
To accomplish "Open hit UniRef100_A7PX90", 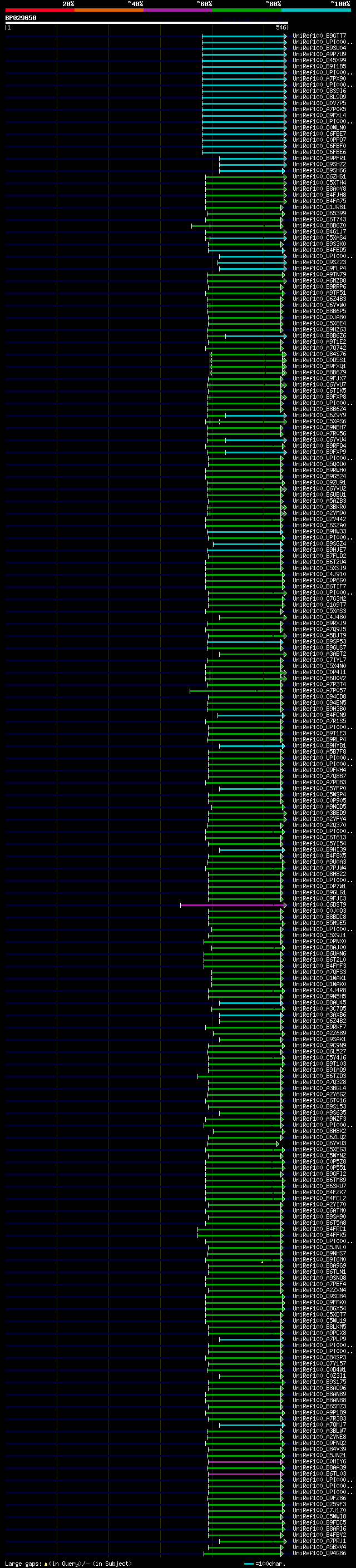I will point(319,78).
